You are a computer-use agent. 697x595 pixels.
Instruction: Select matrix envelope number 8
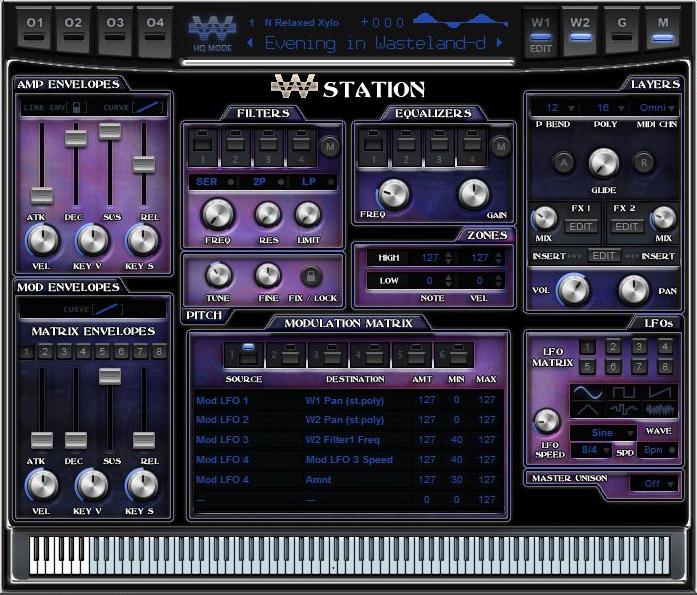(159, 352)
